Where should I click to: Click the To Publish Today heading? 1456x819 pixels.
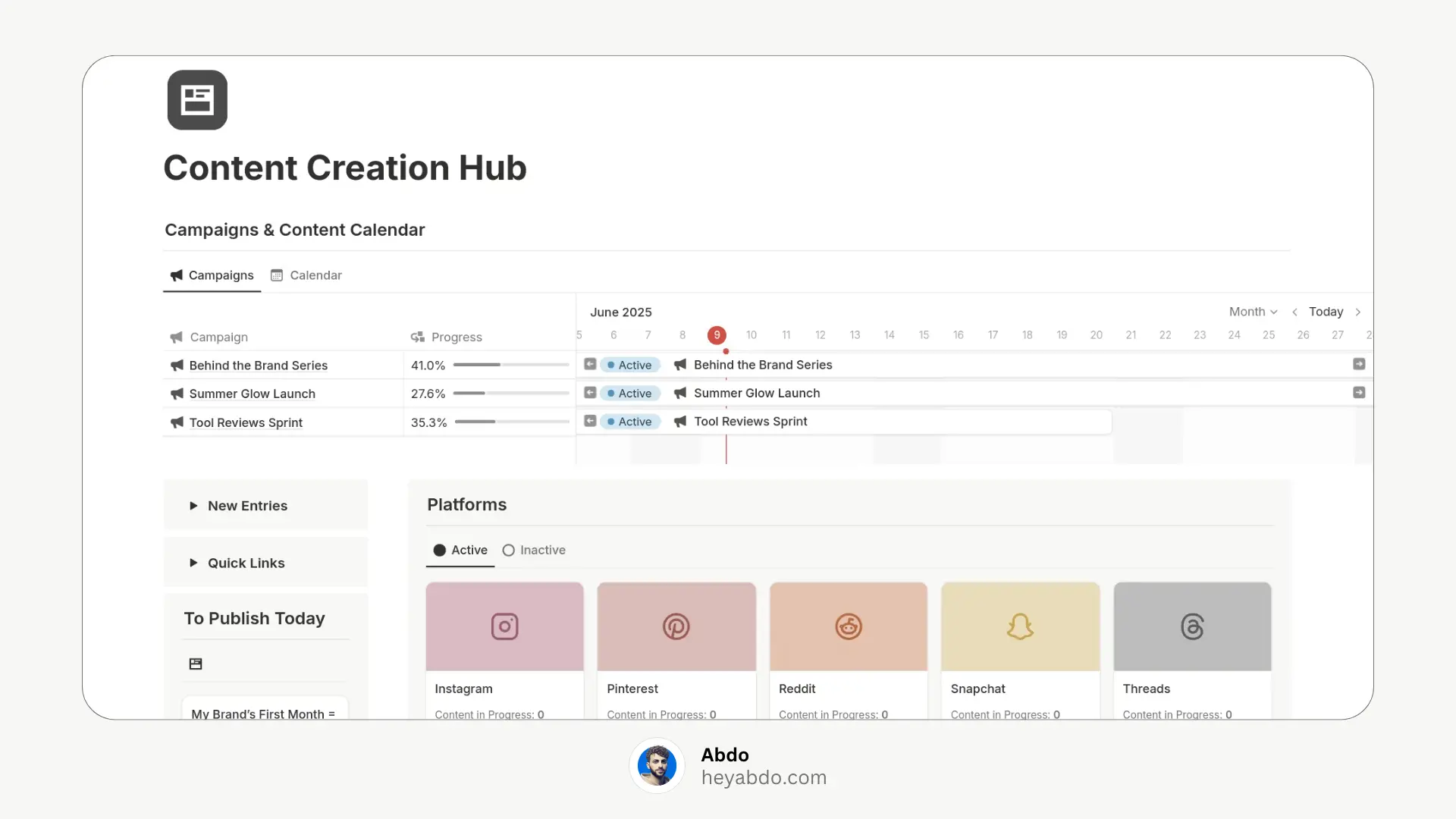(254, 618)
